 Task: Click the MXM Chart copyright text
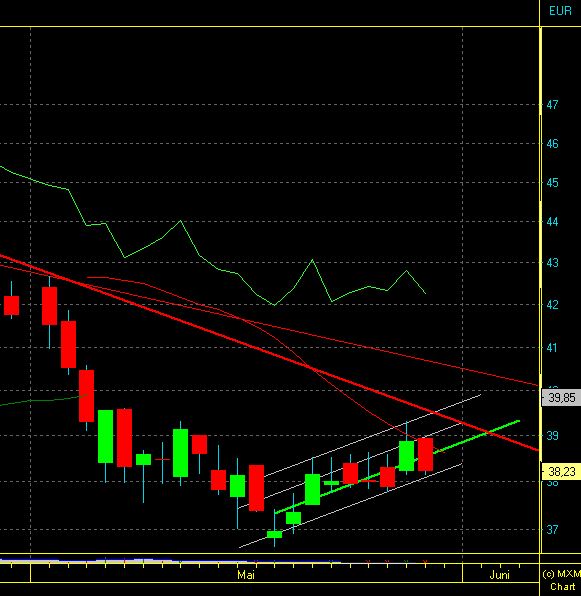pos(561,580)
